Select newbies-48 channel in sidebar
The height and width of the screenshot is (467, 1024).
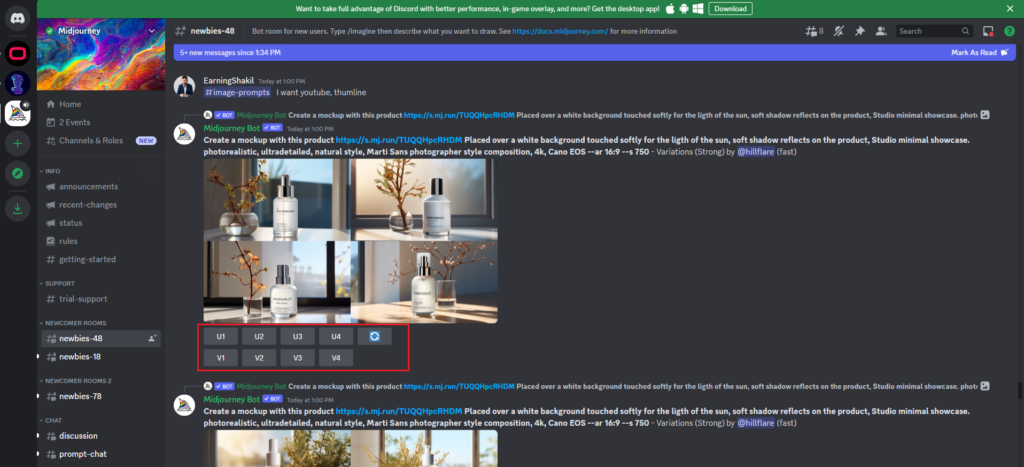[101, 338]
